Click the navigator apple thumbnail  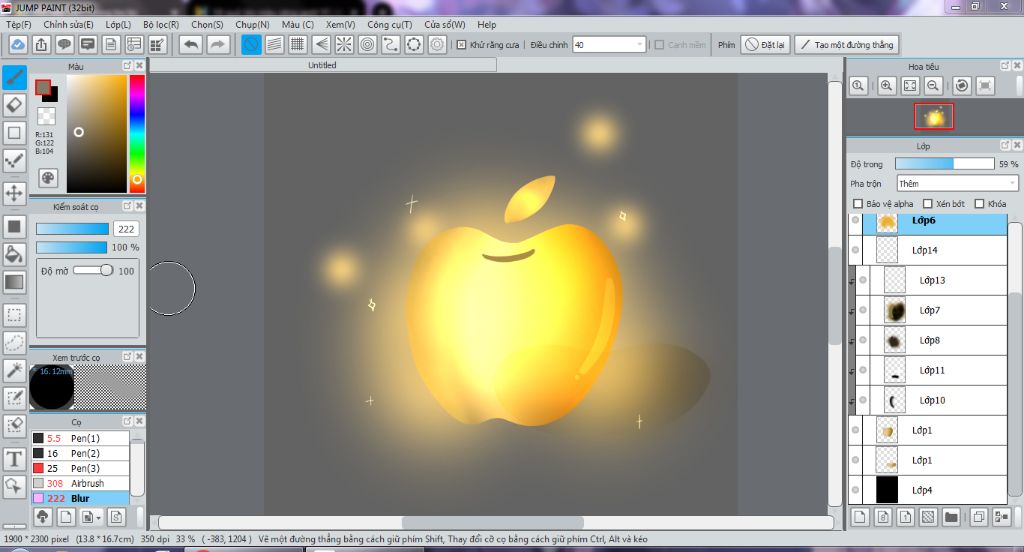click(x=933, y=116)
